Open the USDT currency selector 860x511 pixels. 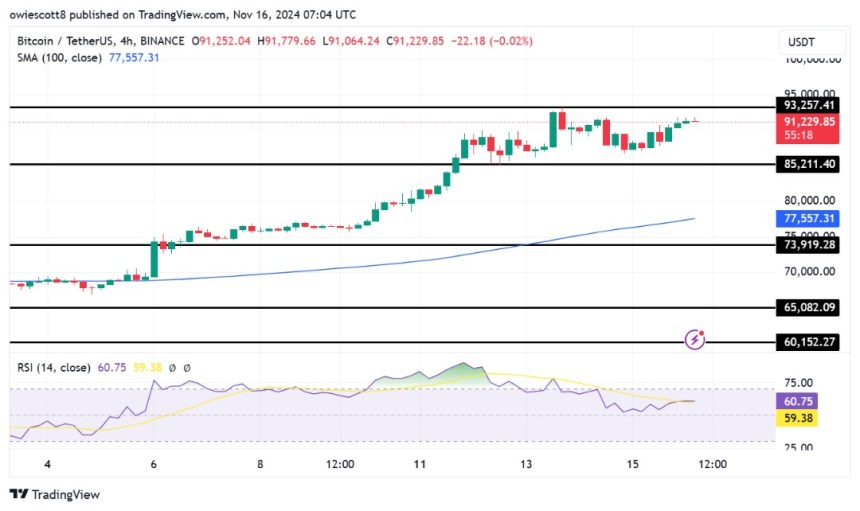(x=803, y=42)
